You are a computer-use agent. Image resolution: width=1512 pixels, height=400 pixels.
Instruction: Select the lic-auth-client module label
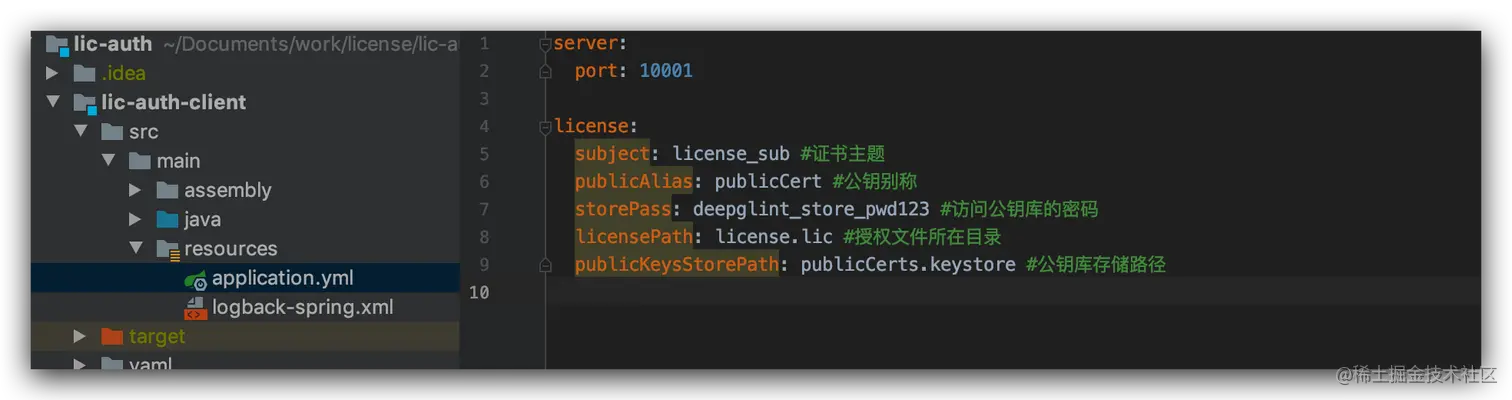(173, 102)
